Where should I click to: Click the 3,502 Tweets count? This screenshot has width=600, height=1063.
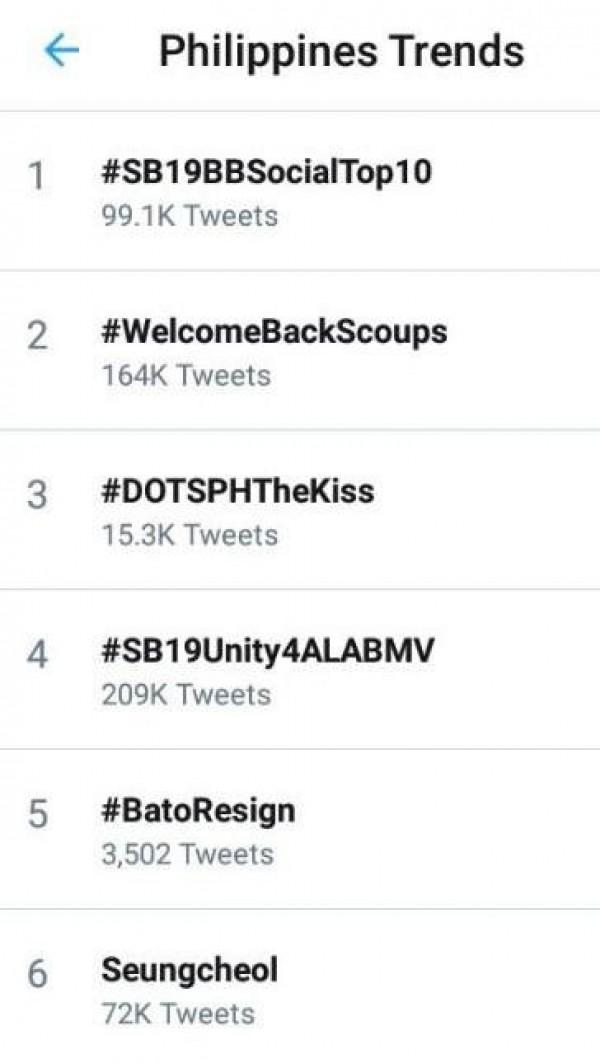[x=187, y=854]
